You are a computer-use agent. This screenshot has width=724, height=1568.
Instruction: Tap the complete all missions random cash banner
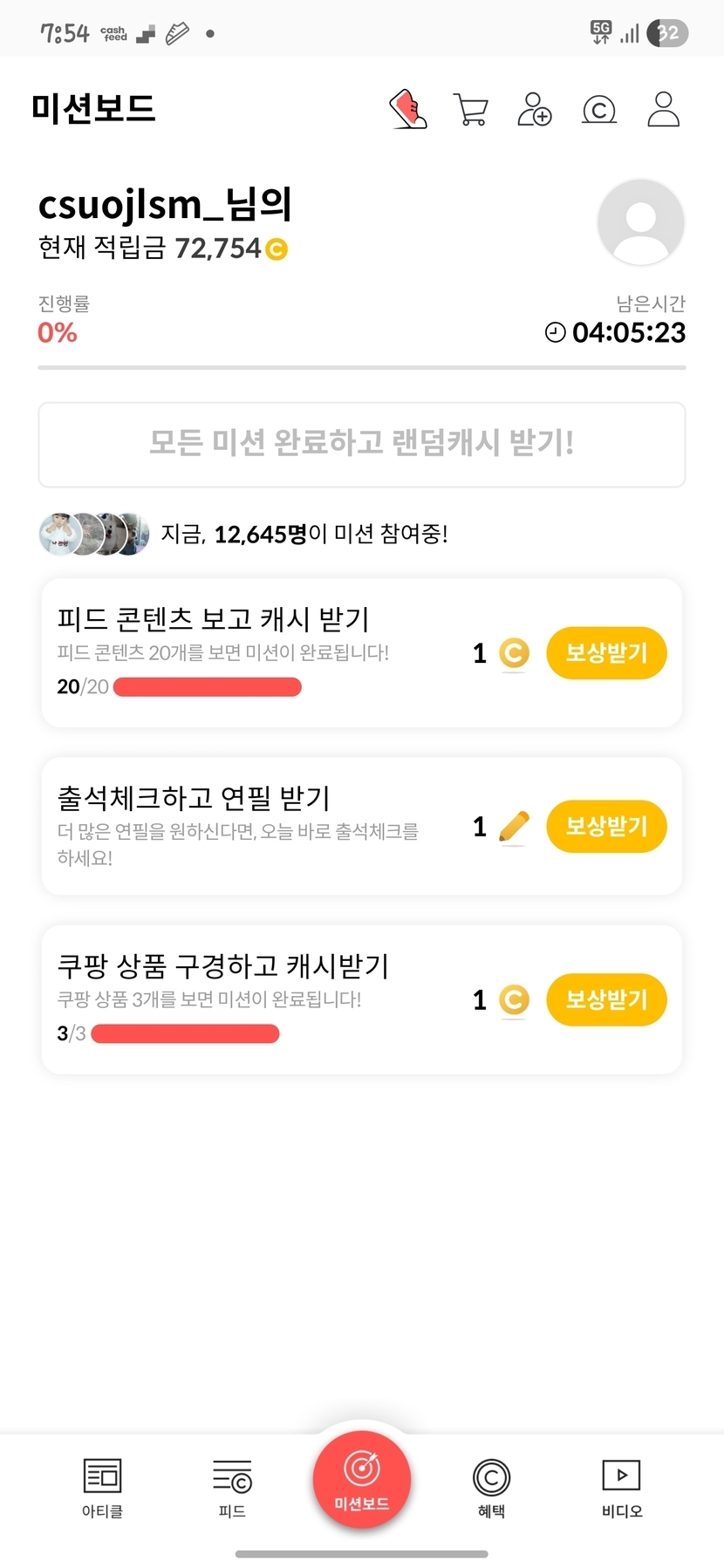click(x=362, y=444)
